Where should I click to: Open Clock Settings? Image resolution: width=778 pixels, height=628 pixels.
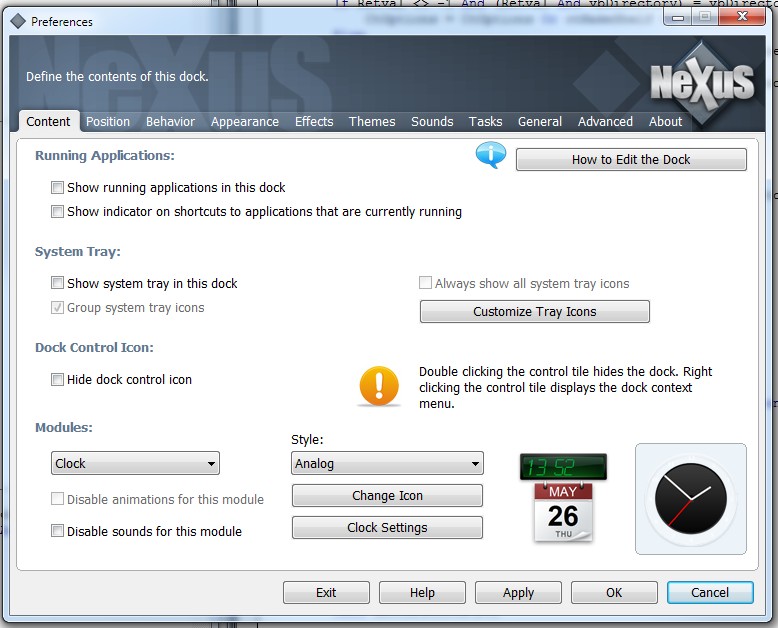[387, 527]
